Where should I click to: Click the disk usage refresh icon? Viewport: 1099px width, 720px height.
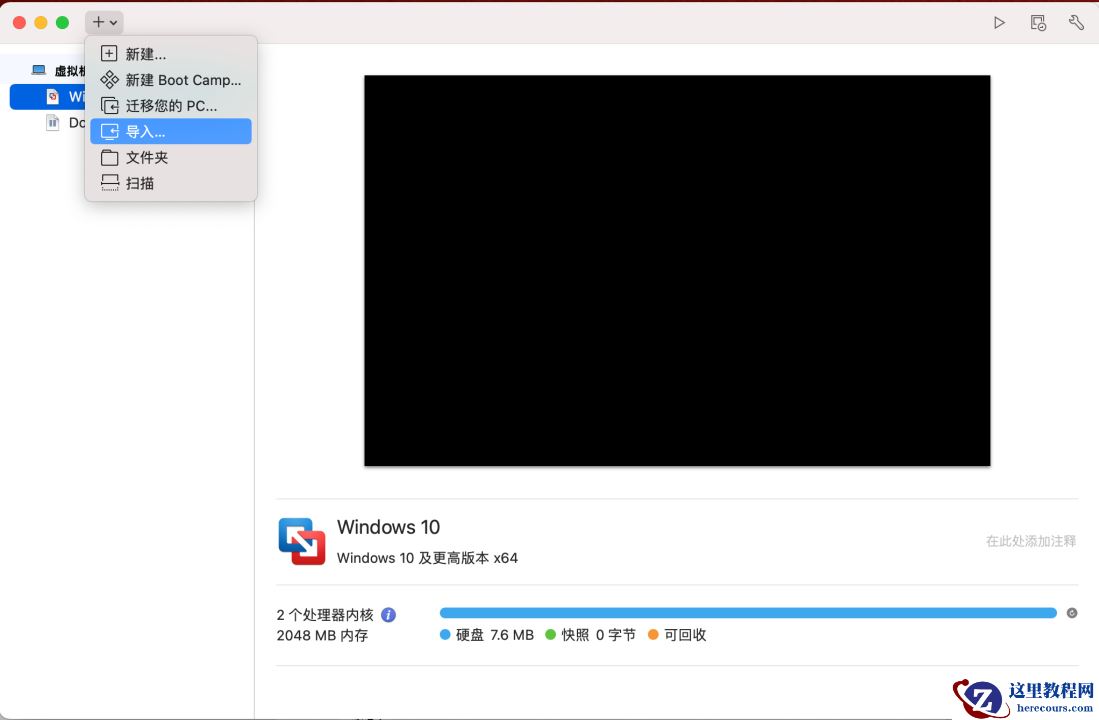tap(1072, 613)
